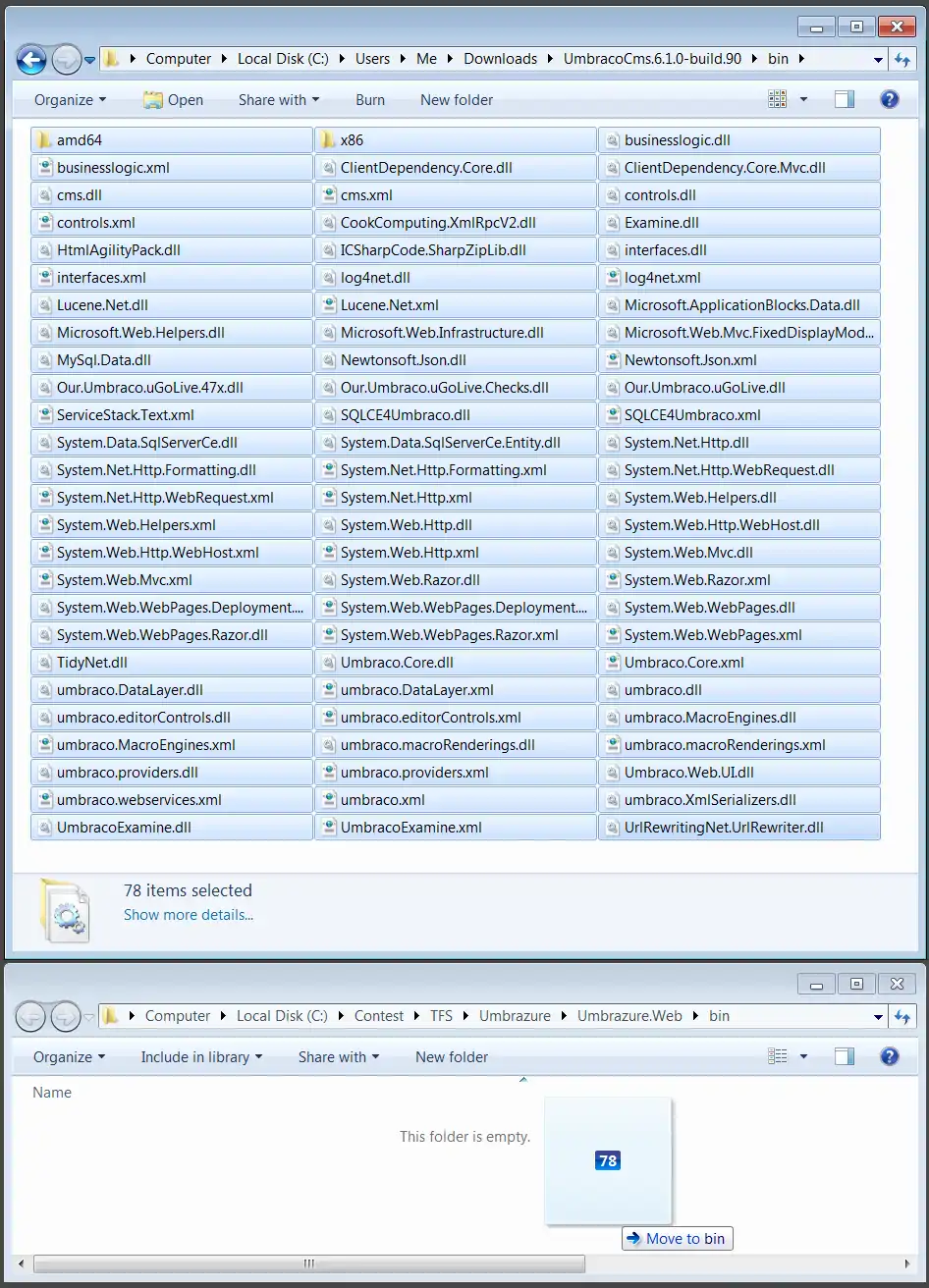929x1288 pixels.
Task: Click the Show more details link
Action: coord(189,915)
